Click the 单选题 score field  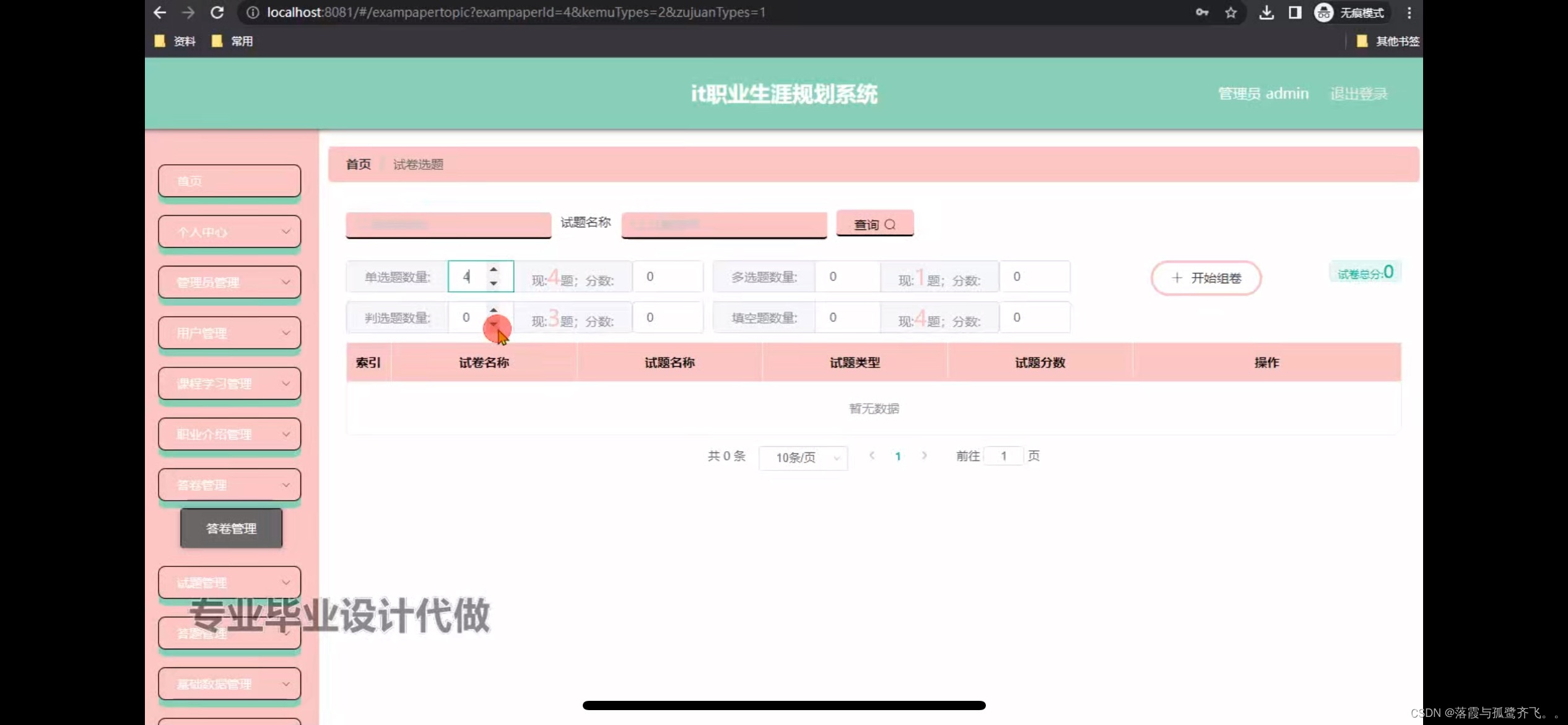[x=668, y=276]
